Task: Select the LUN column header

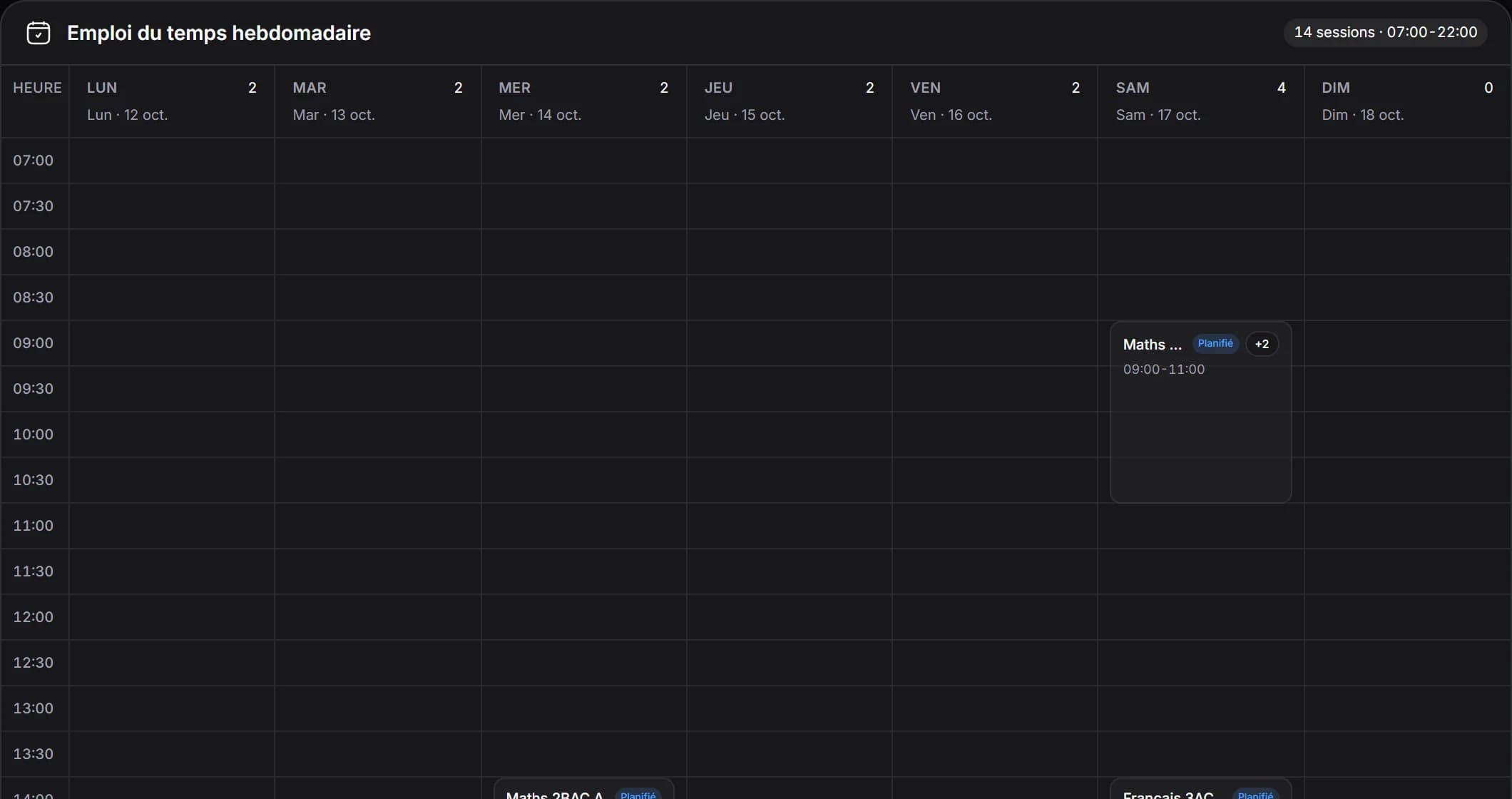Action: 172,101
